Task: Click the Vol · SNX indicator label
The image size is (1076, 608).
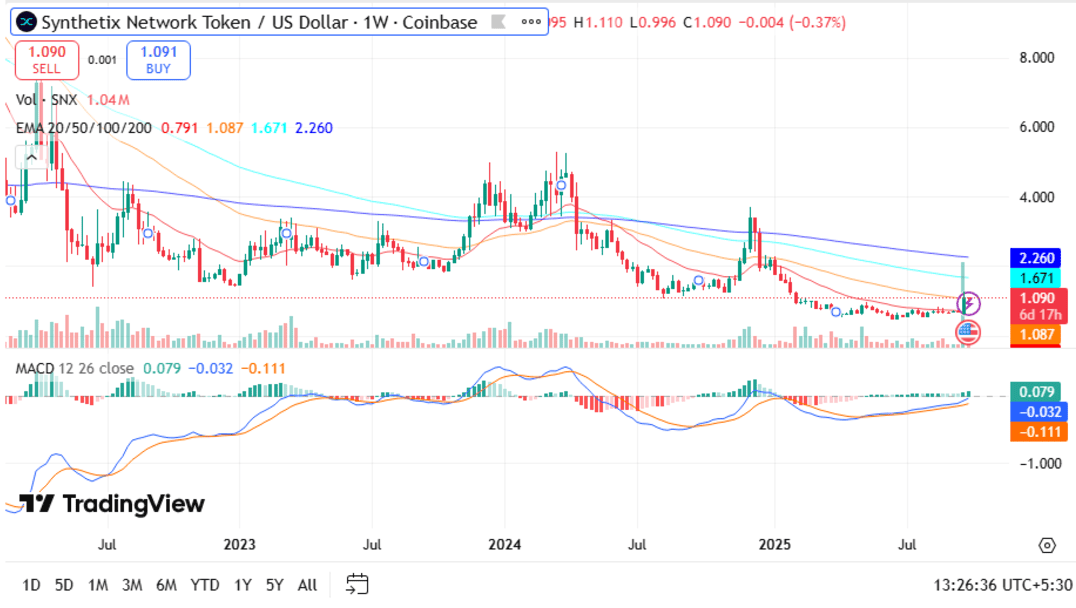Action: (x=46, y=100)
